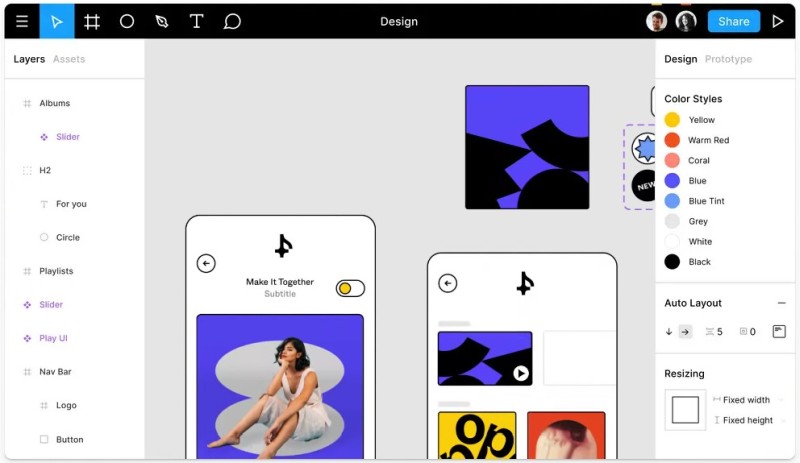Select the Play UI layer
The height and width of the screenshot is (463, 800).
[53, 338]
